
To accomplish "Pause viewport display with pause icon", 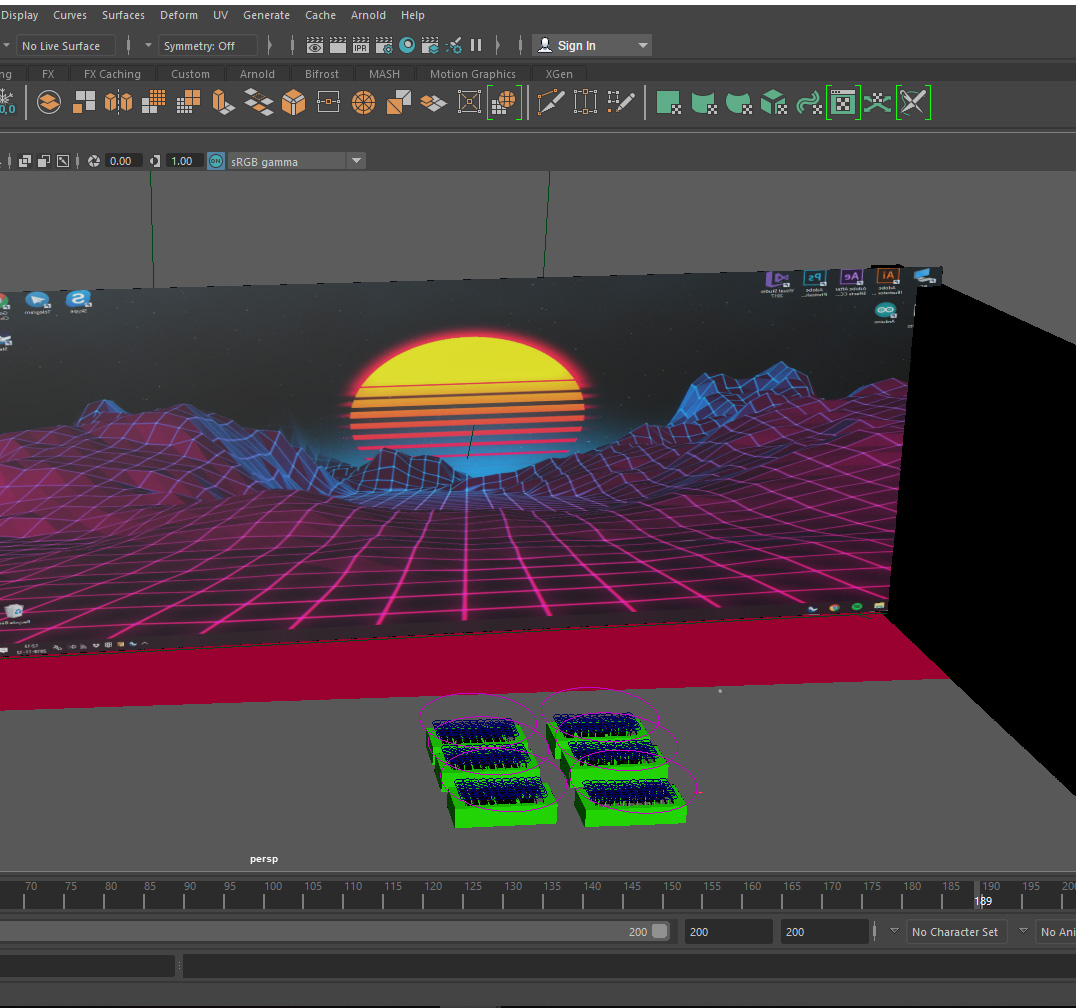I will 476,45.
